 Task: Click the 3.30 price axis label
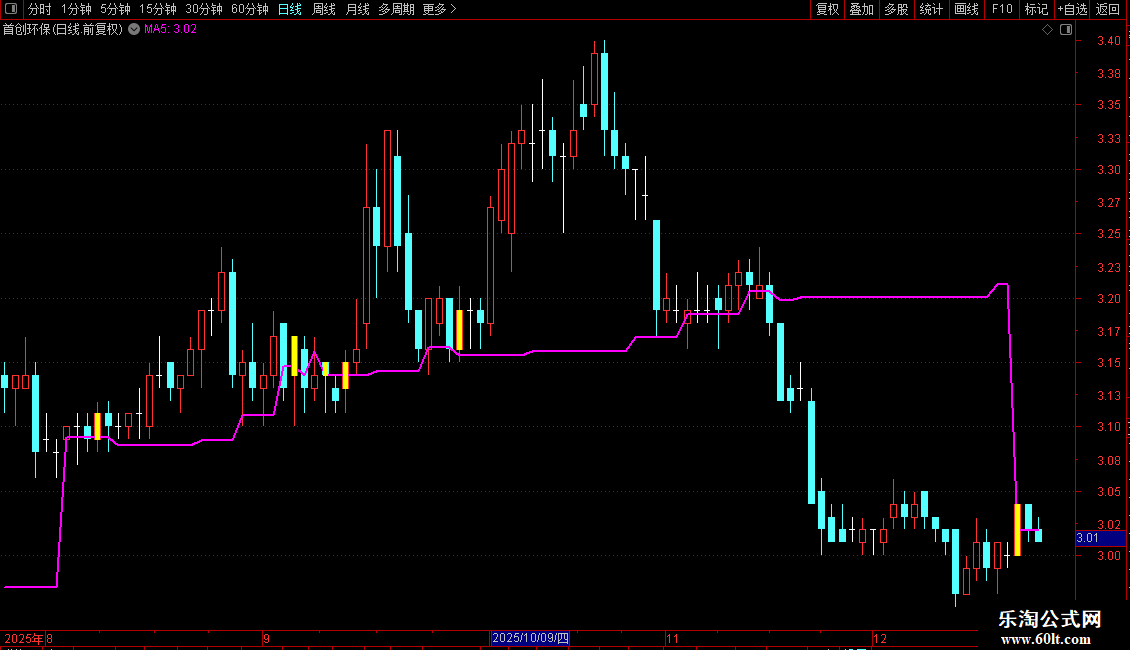(x=1108, y=170)
